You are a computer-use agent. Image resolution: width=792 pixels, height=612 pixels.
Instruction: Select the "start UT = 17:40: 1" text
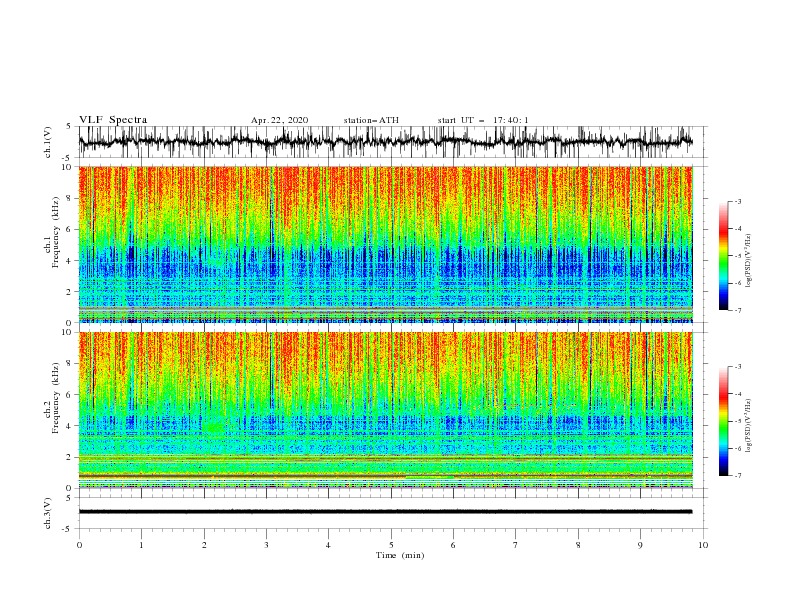(x=483, y=120)
